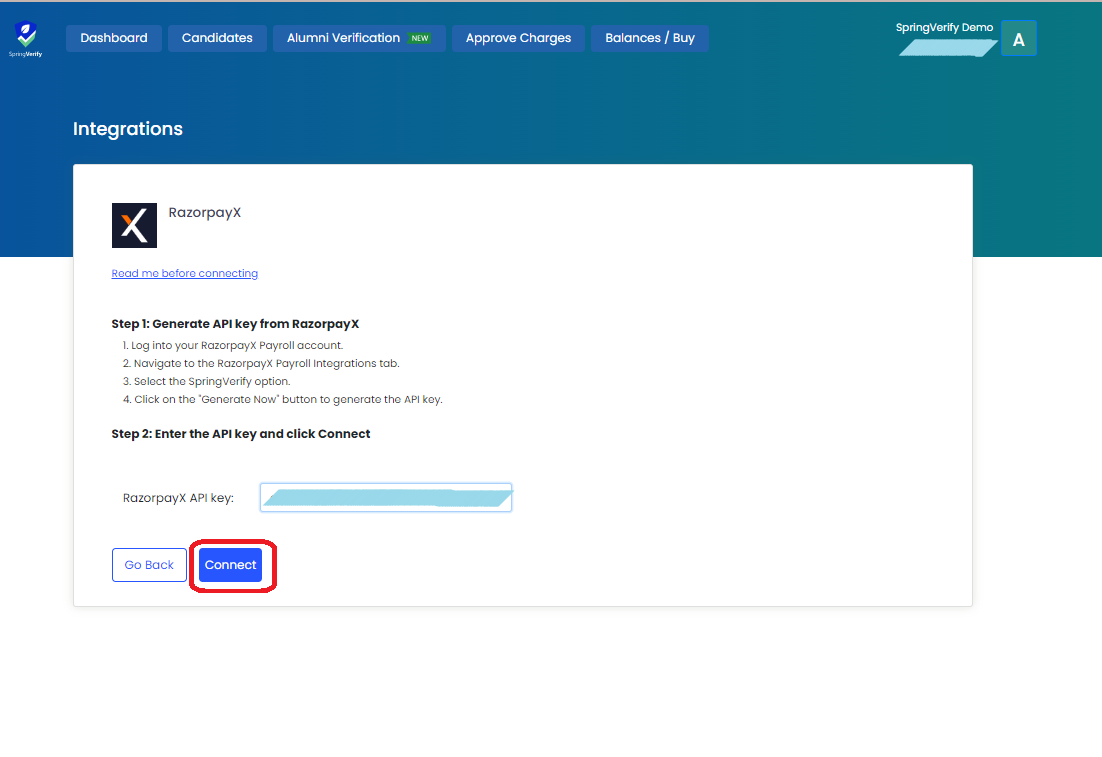
Task: Click the 'Select the SpringVerify option' instruction
Action: [211, 381]
